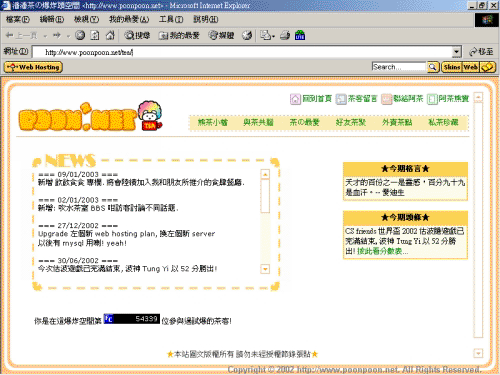Click the page scrollbar down arrow

478,353
